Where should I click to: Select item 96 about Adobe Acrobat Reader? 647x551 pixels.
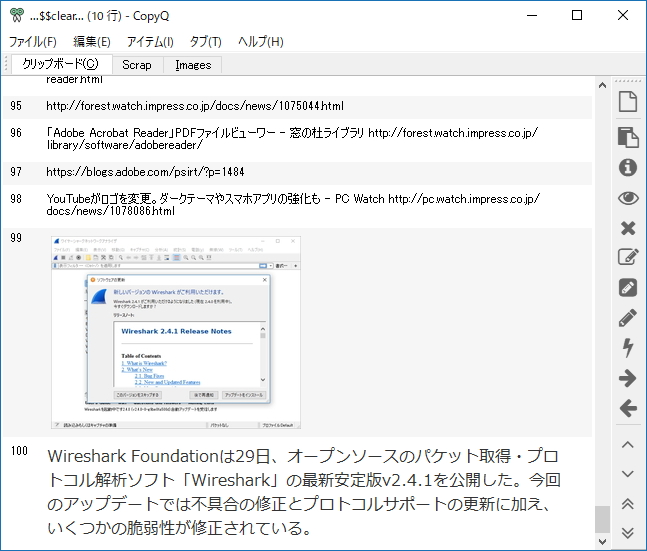[x=296, y=139]
